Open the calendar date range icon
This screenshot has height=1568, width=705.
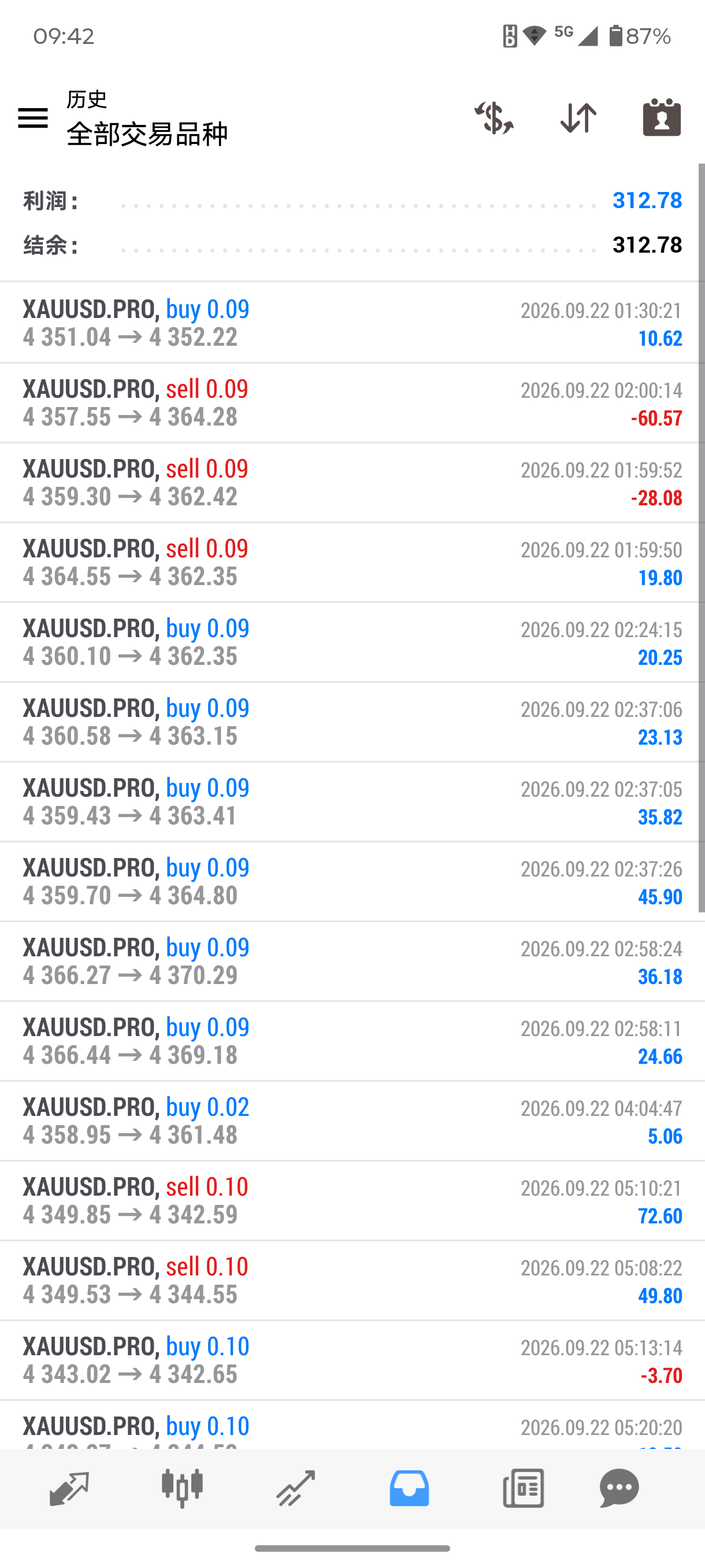tap(662, 117)
